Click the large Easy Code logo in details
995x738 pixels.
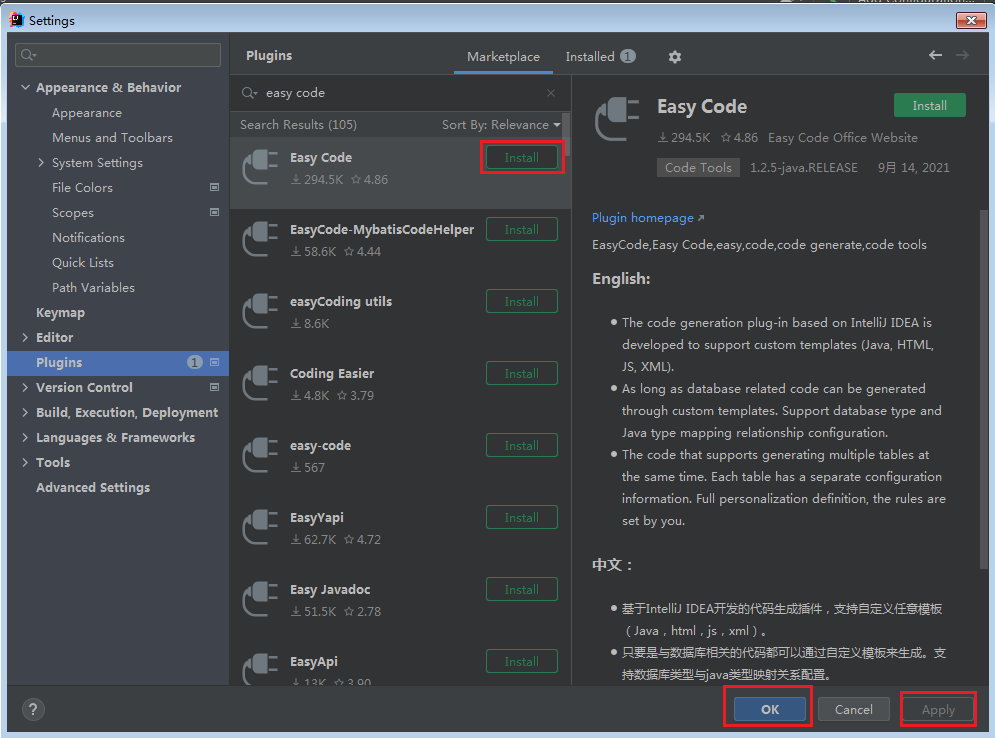[x=616, y=119]
